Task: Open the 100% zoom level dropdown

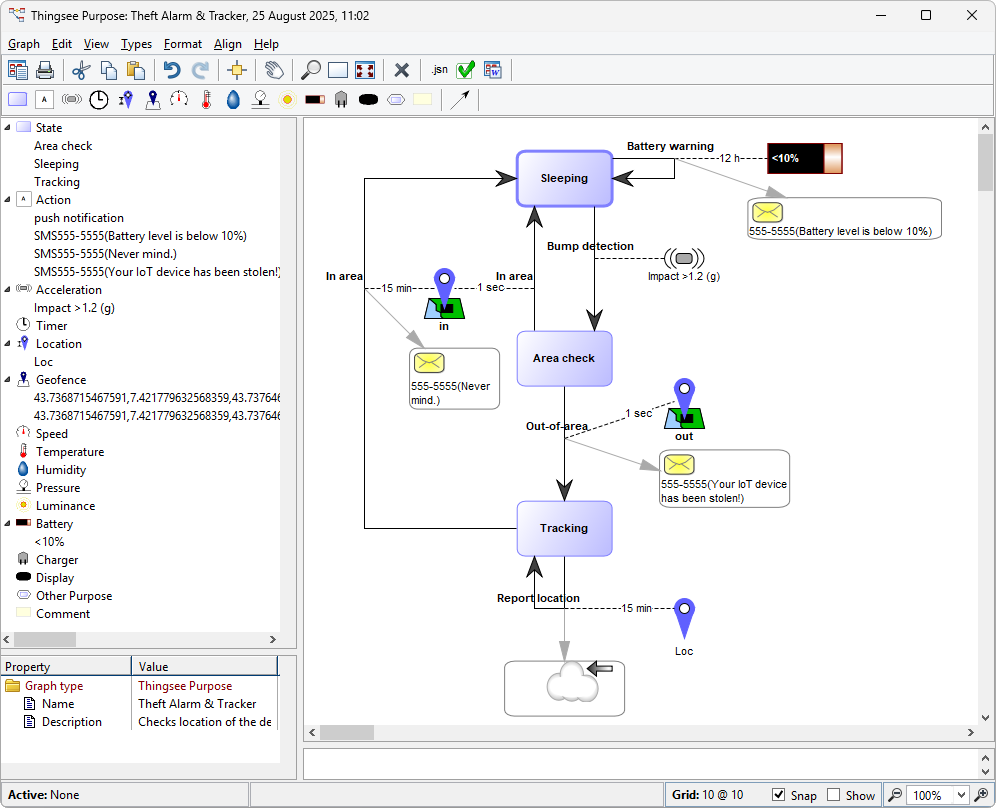Action: pyautogui.click(x=962, y=795)
